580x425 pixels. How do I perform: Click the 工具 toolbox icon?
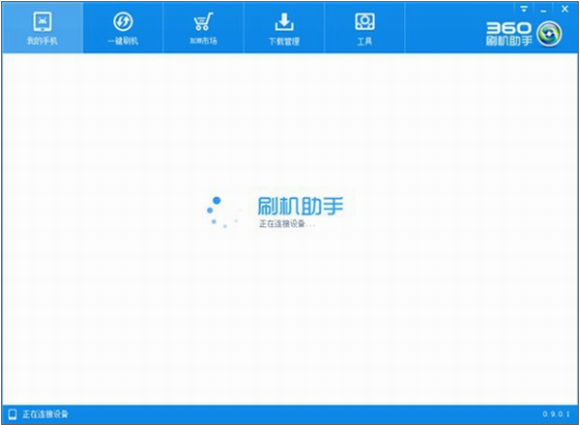tap(365, 21)
